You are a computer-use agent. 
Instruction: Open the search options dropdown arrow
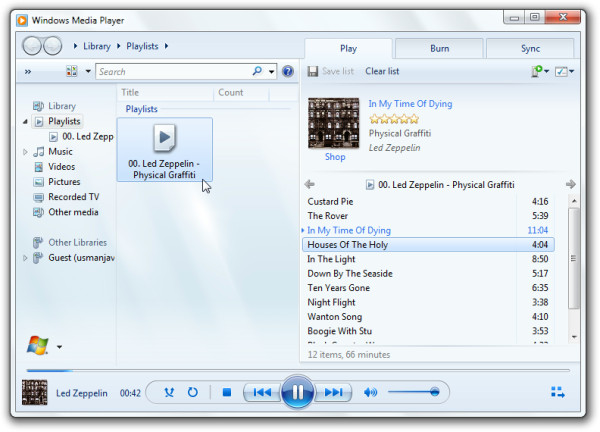coord(271,72)
